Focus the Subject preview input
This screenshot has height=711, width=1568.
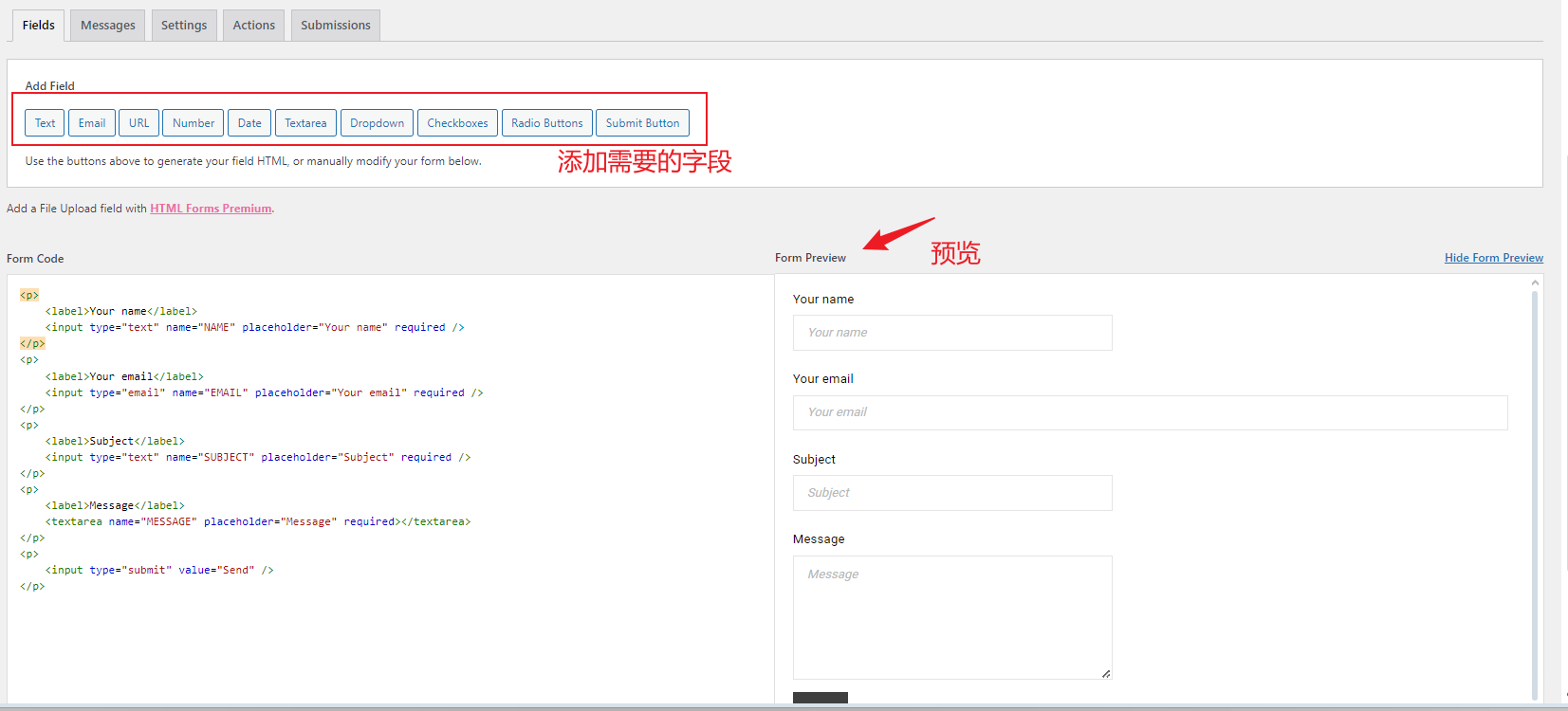pos(952,493)
